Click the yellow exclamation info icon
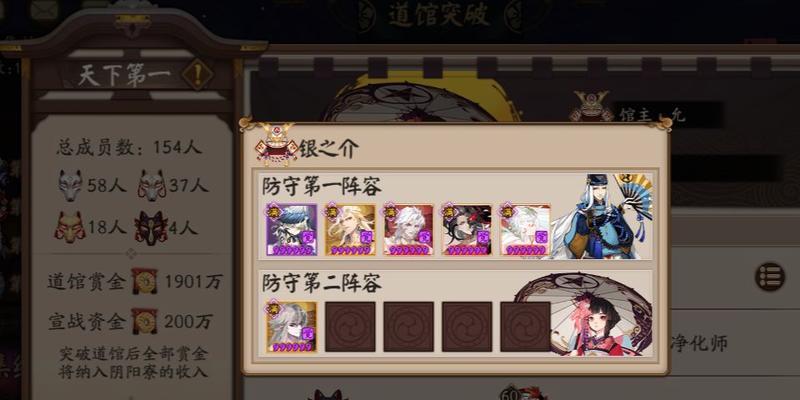Image resolution: width=800 pixels, height=400 pixels. [197, 74]
